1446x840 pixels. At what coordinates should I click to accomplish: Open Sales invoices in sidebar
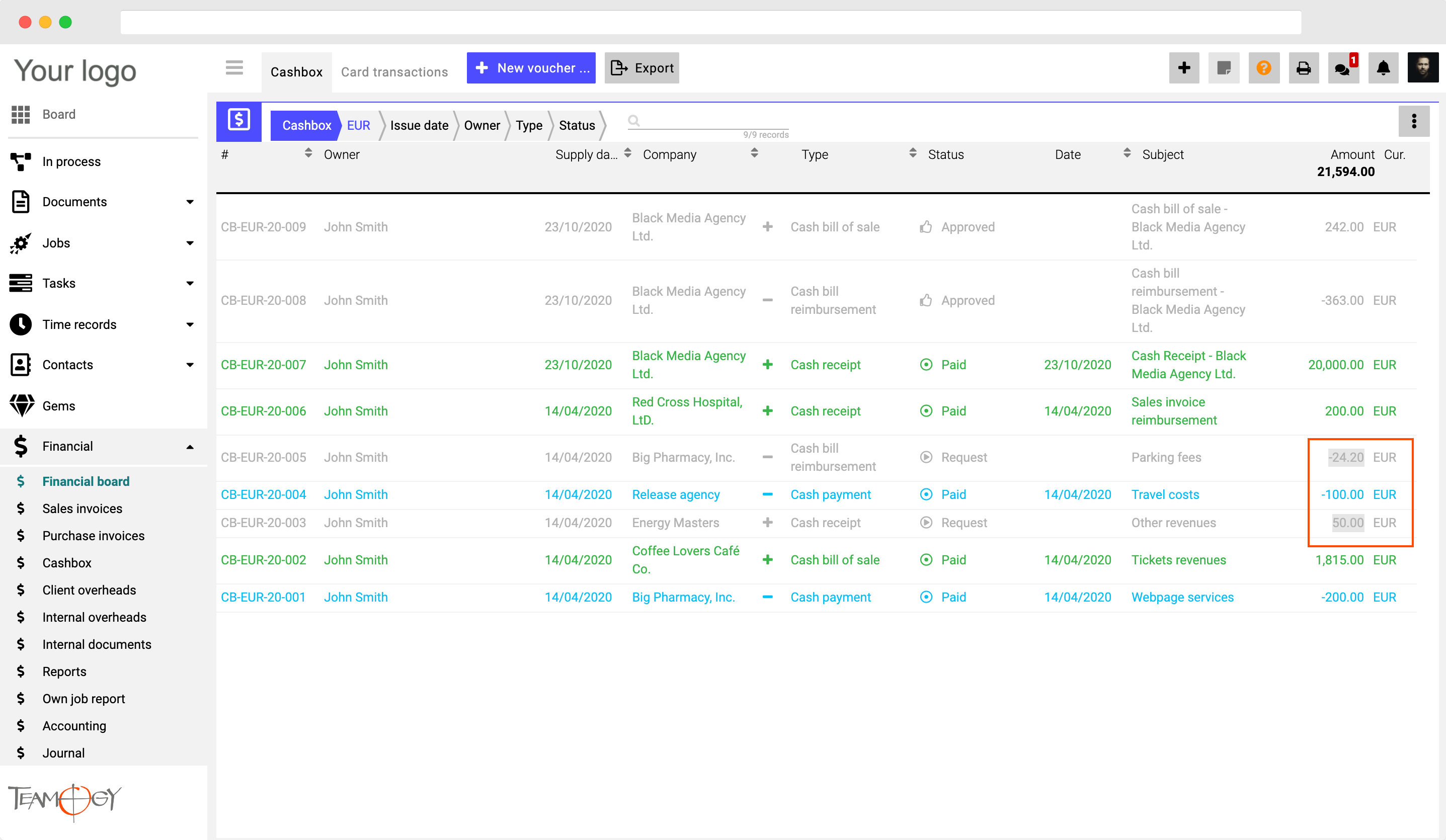(82, 509)
